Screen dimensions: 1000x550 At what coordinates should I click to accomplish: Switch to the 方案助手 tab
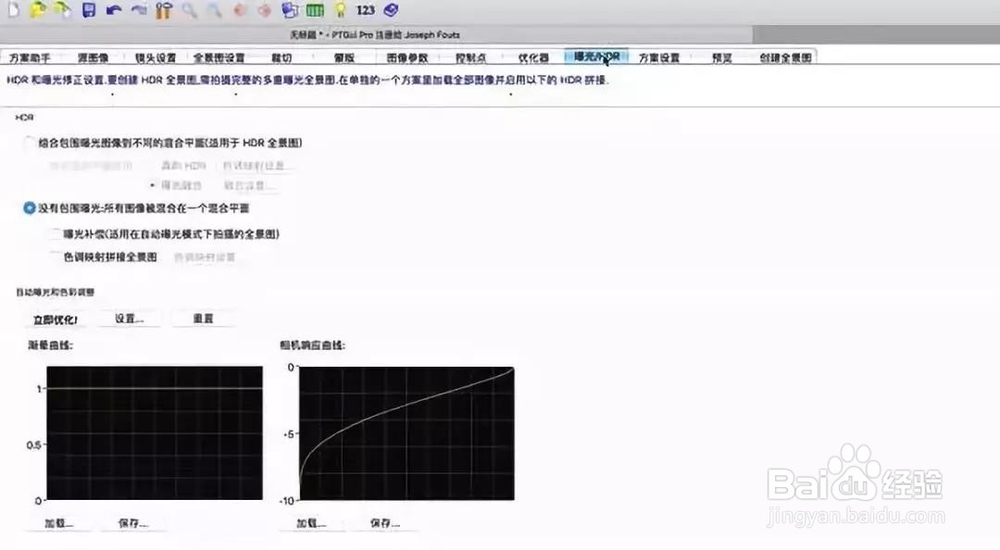point(29,57)
